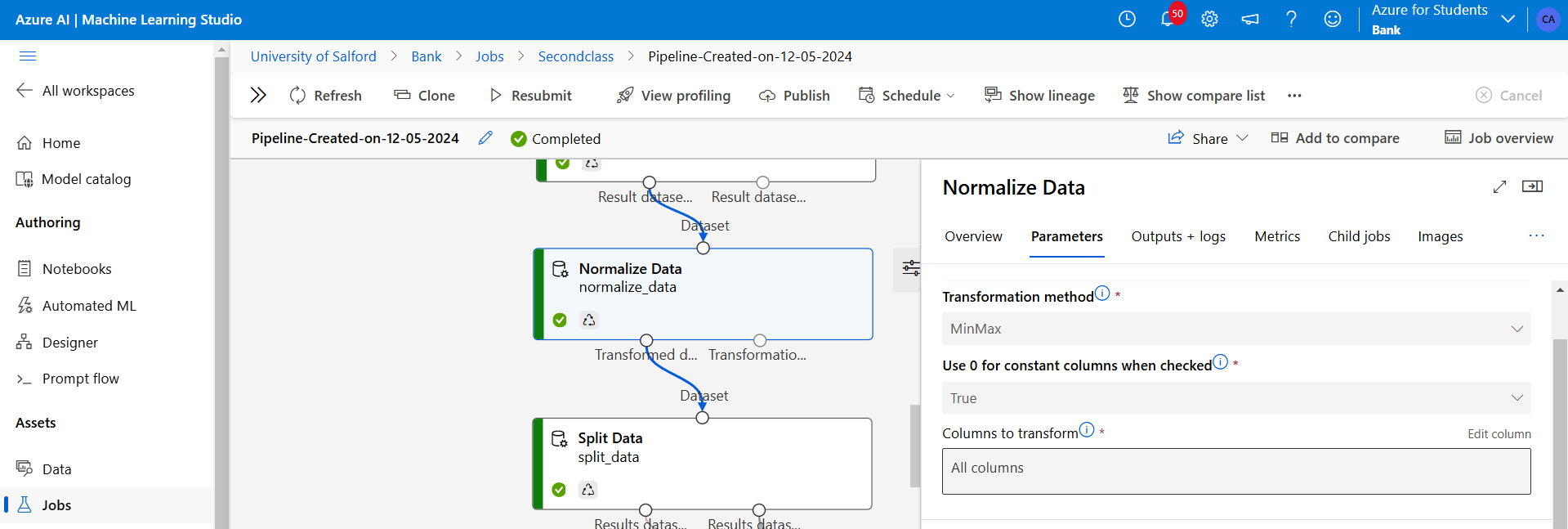Click the Edit column link
1568x529 pixels.
click(x=1499, y=434)
